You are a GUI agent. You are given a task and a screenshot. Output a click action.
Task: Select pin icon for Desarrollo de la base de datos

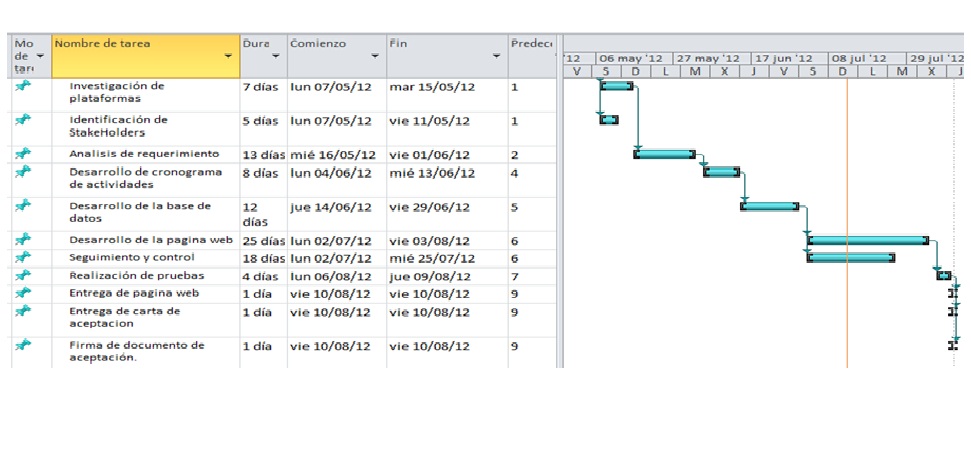coord(24,206)
